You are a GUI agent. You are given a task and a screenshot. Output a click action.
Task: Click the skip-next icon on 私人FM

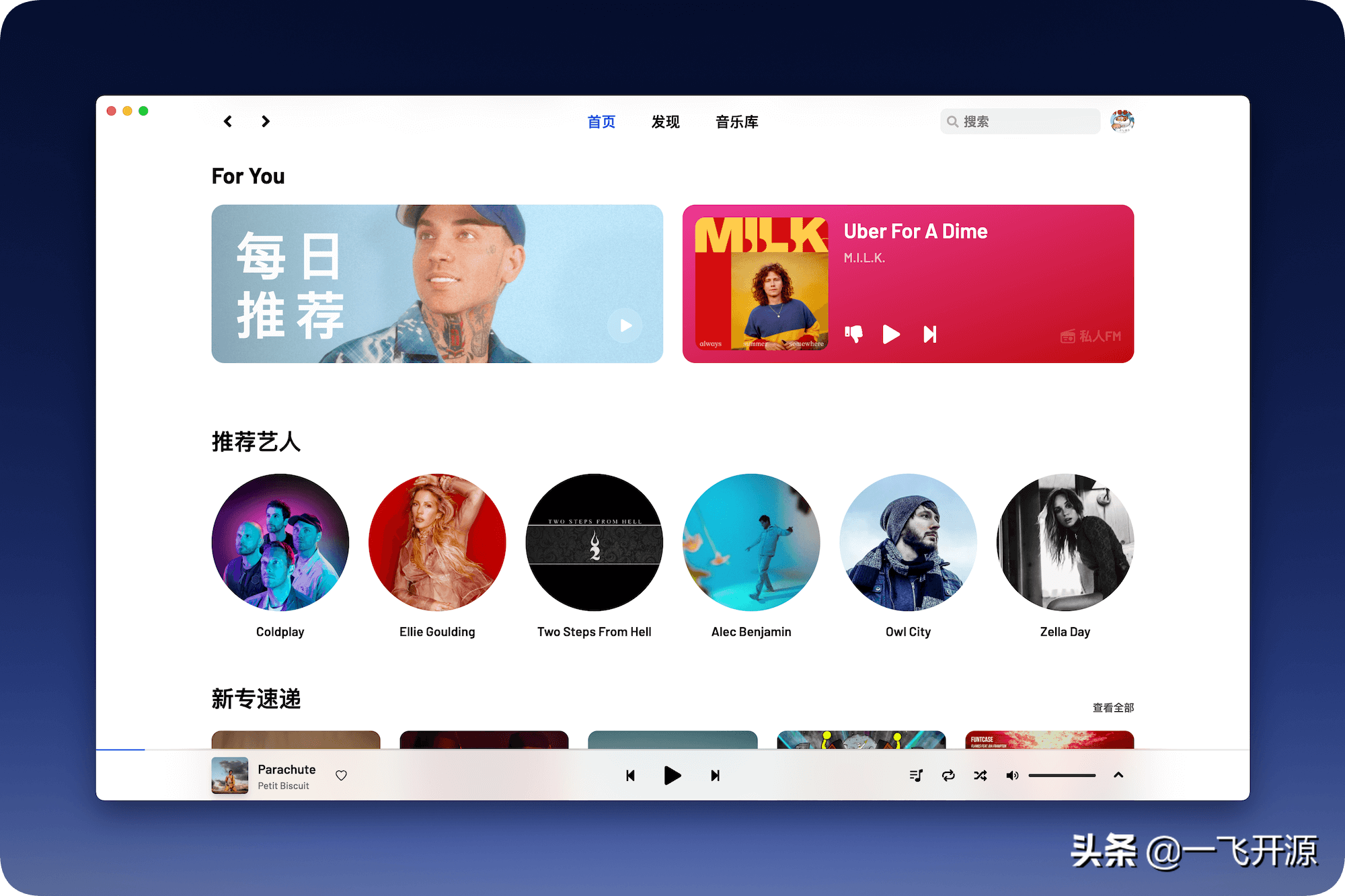[x=927, y=333]
